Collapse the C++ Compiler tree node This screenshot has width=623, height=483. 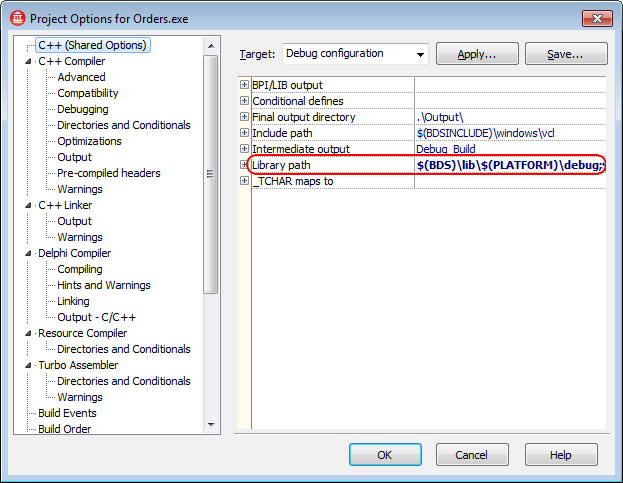pos(28,61)
